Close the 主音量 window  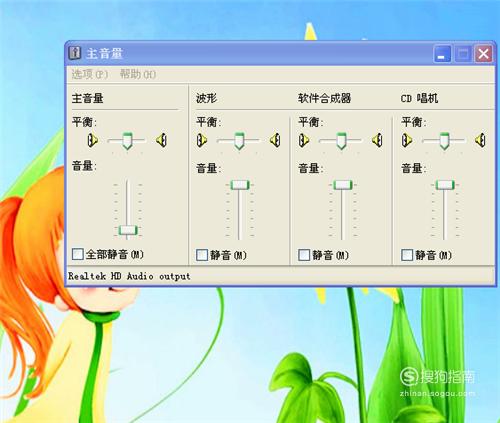483,54
